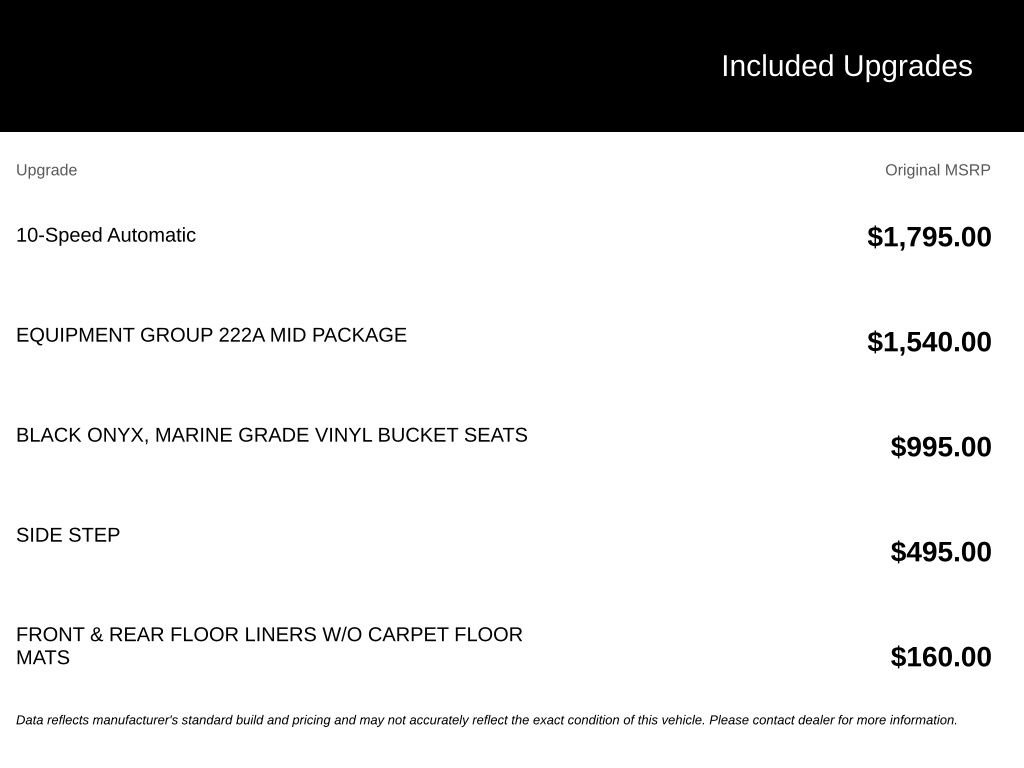Click the $160.00 price value
1024x768 pixels.
click(x=940, y=657)
